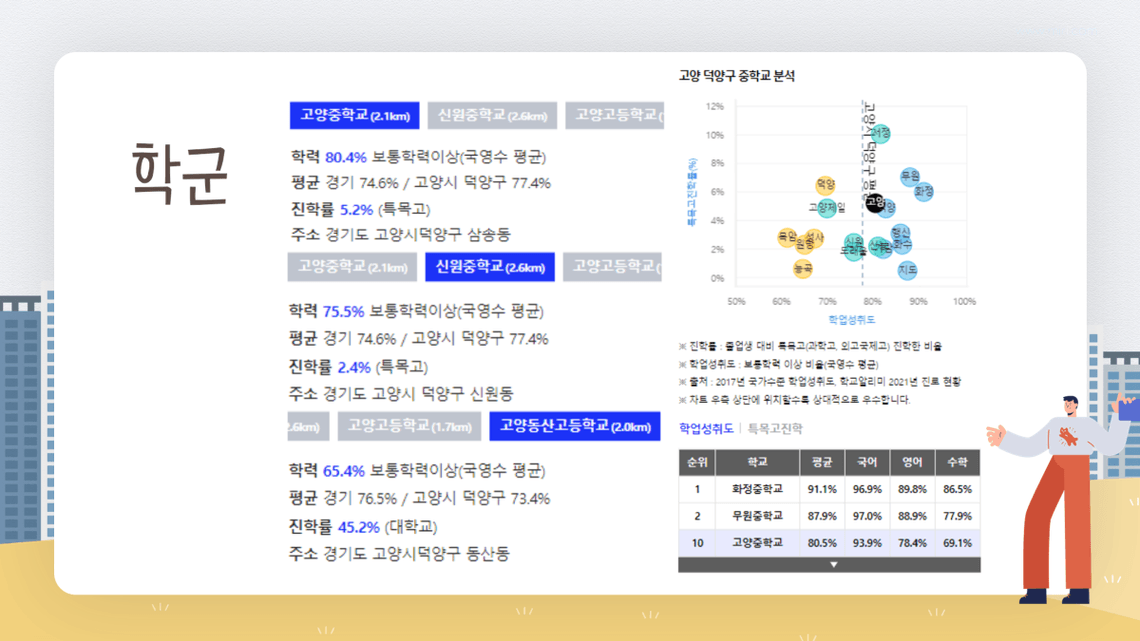The width and height of the screenshot is (1140, 641).
Task: Select the gray 고양중학교 (2.1km) tab
Action: 353,267
